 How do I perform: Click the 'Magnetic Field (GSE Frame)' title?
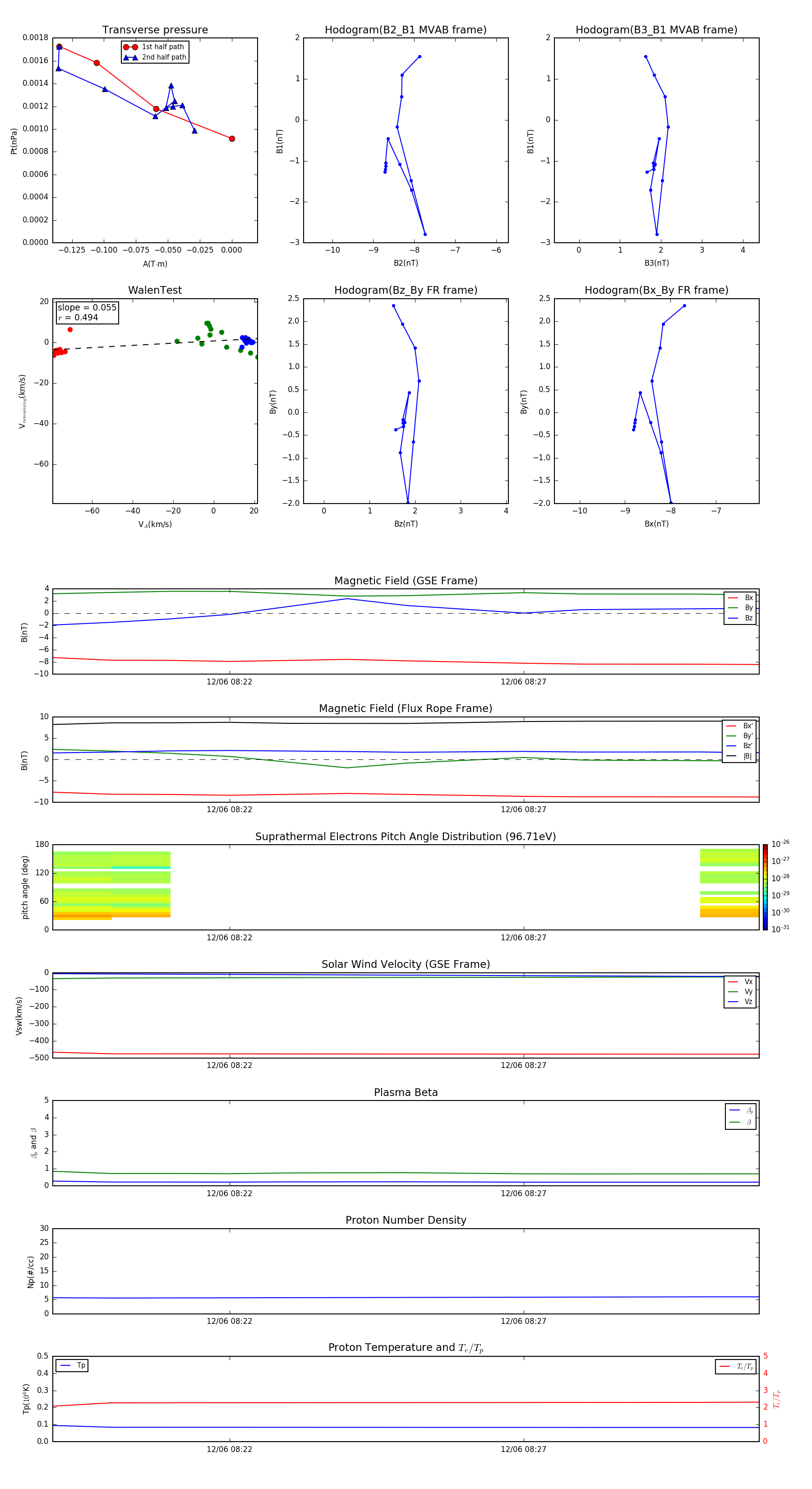(x=406, y=581)
